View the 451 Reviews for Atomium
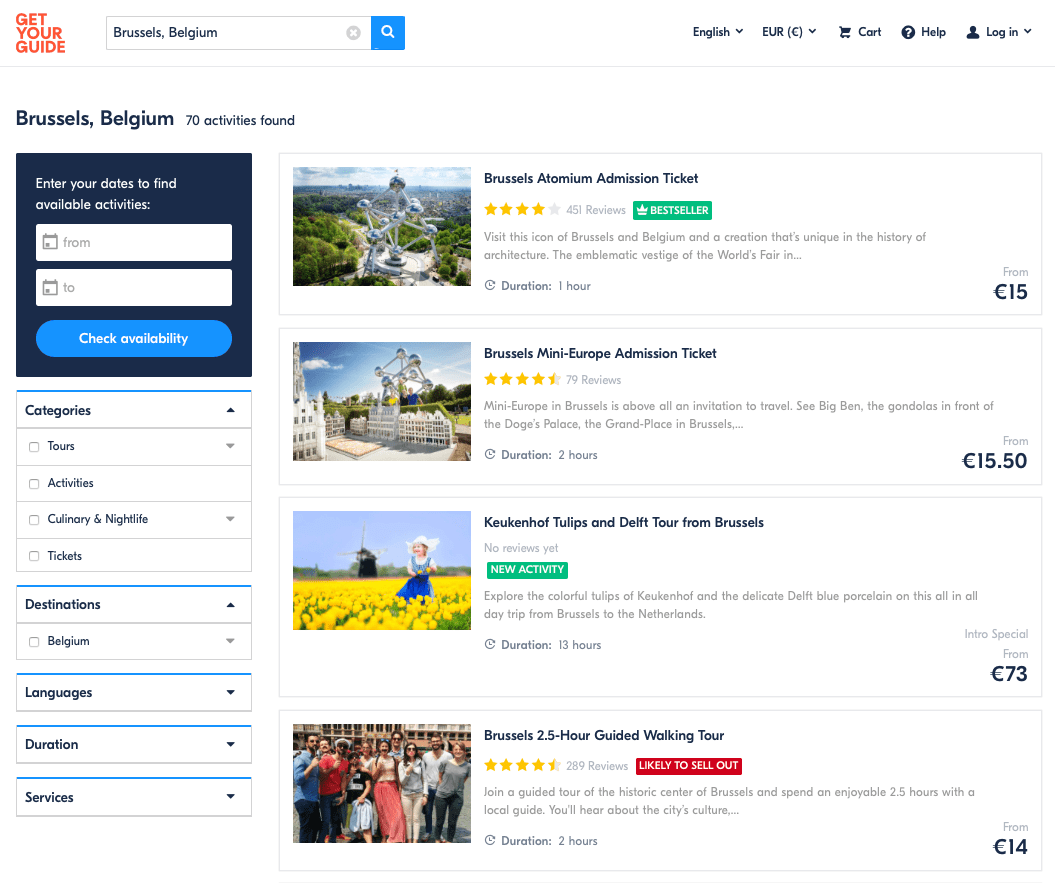 596,210
